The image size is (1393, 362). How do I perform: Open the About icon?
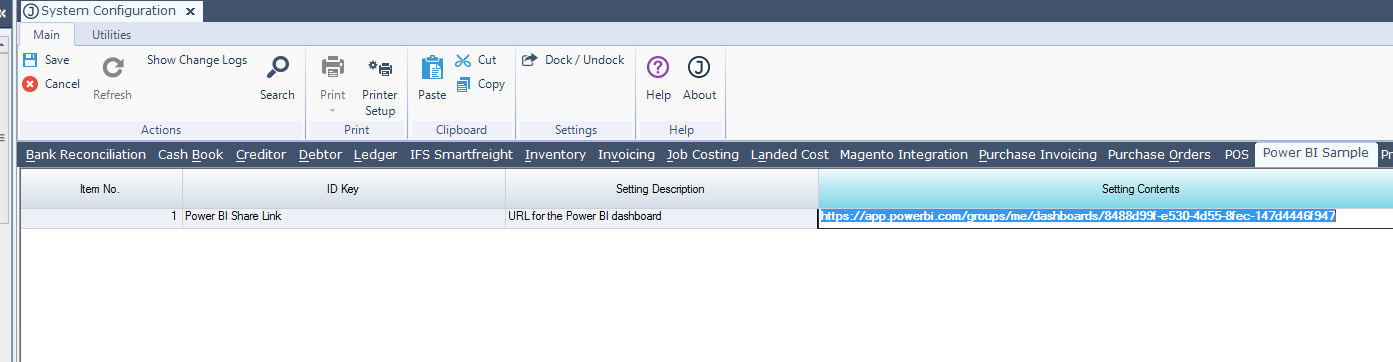click(x=699, y=67)
